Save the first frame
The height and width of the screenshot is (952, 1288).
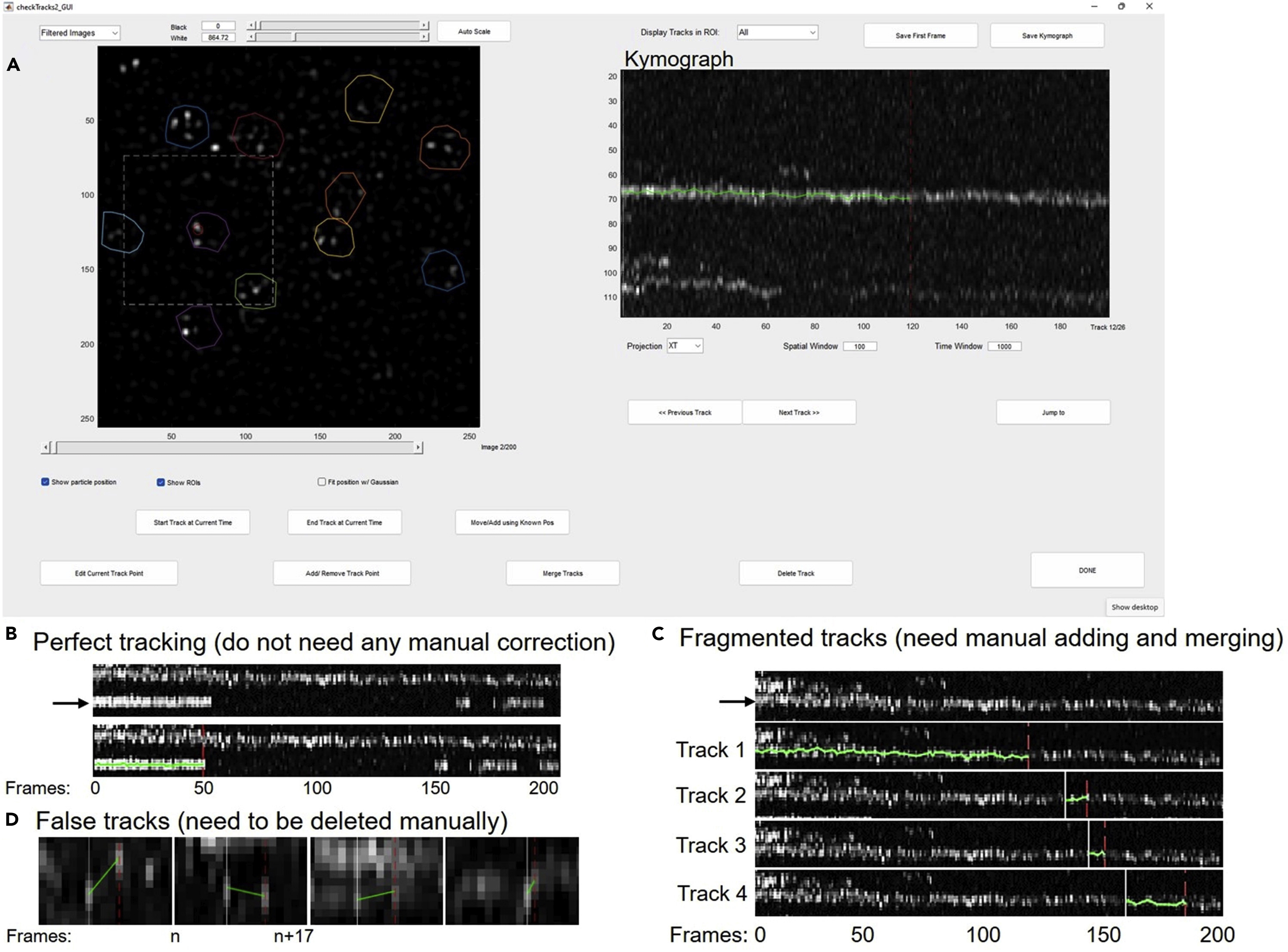920,35
